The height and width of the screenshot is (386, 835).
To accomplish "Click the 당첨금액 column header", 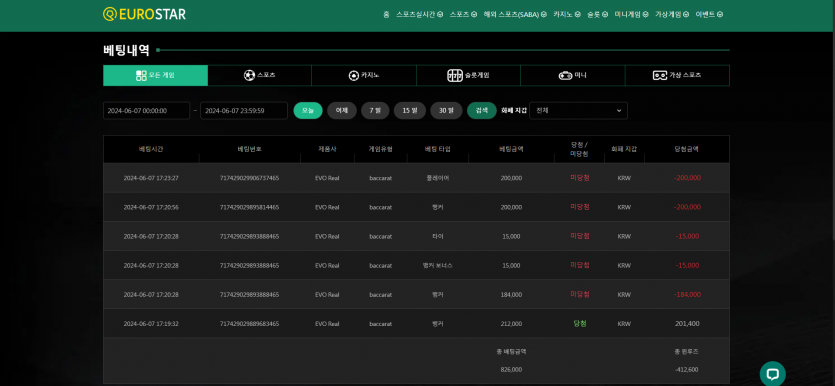I will pos(686,149).
